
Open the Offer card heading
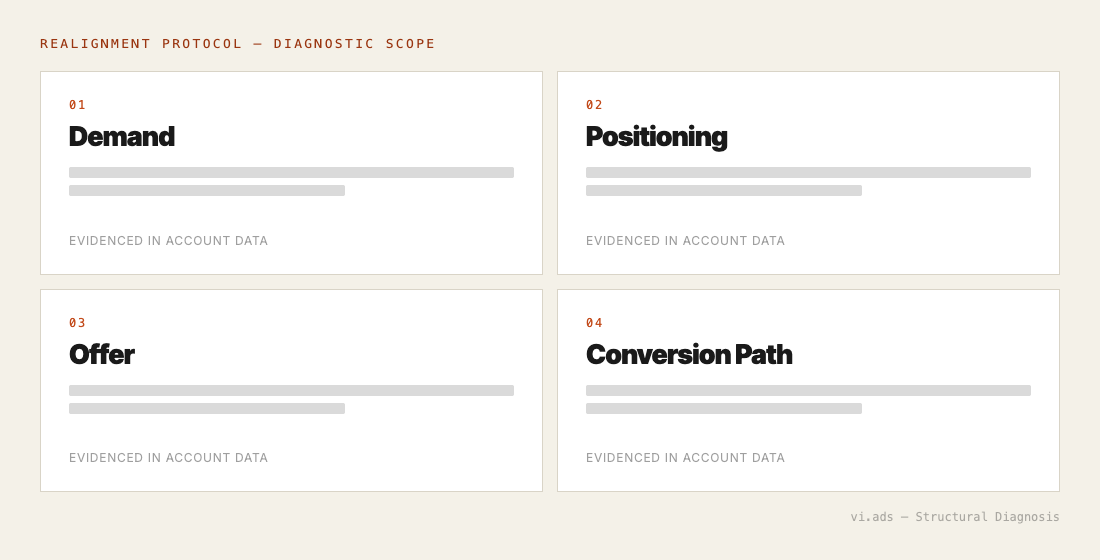click(101, 354)
